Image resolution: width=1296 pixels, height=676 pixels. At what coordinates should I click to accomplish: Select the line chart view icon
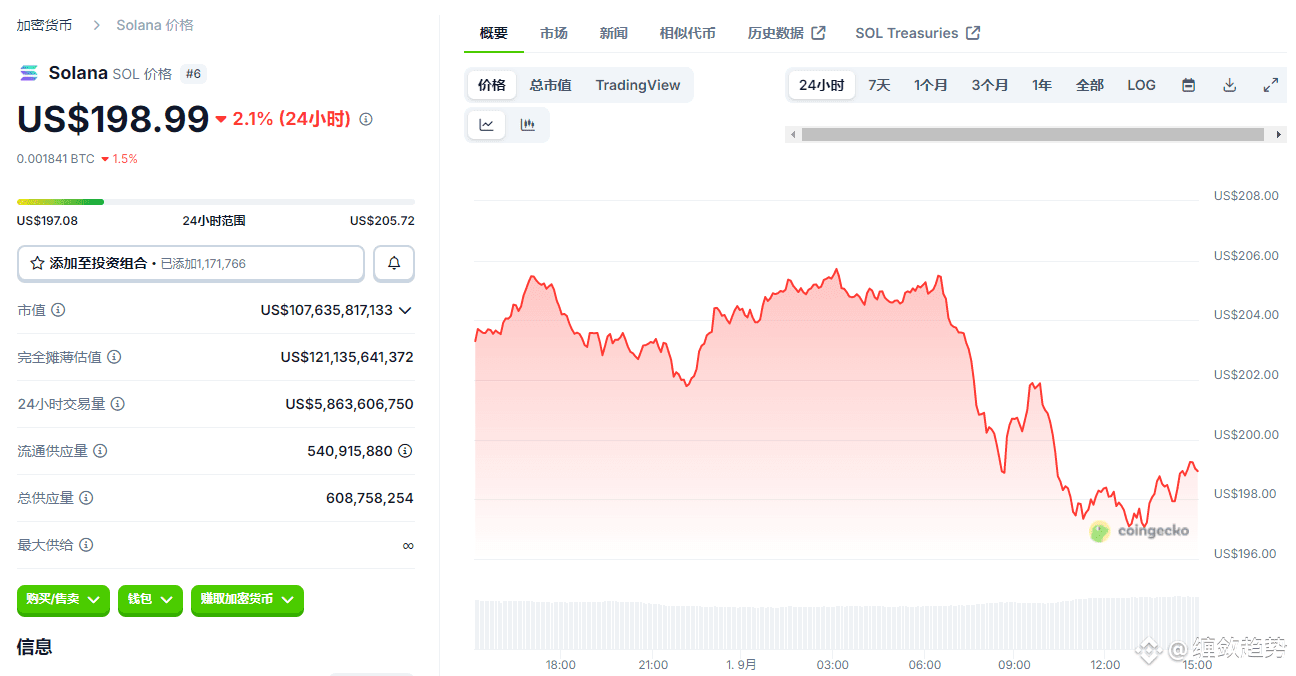click(487, 125)
